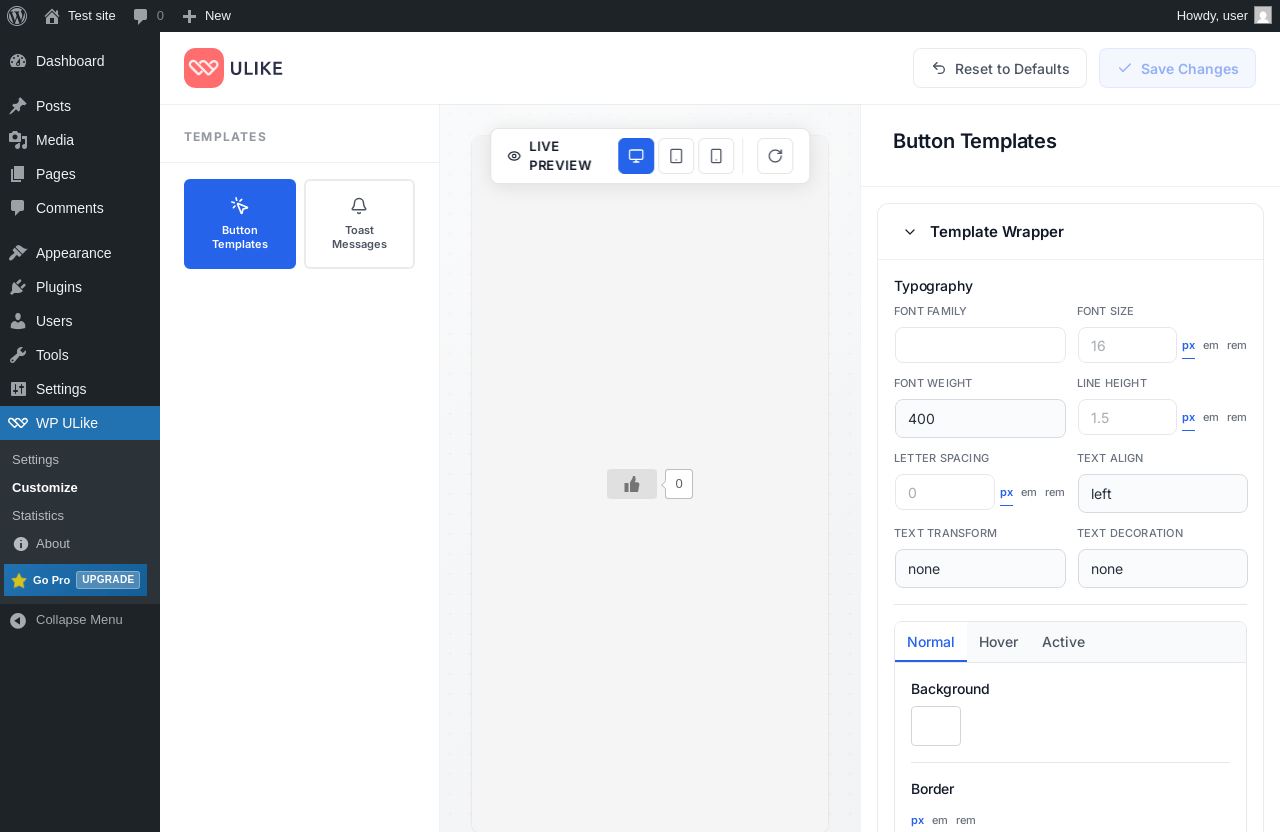Select the Active state tab

point(1063,642)
